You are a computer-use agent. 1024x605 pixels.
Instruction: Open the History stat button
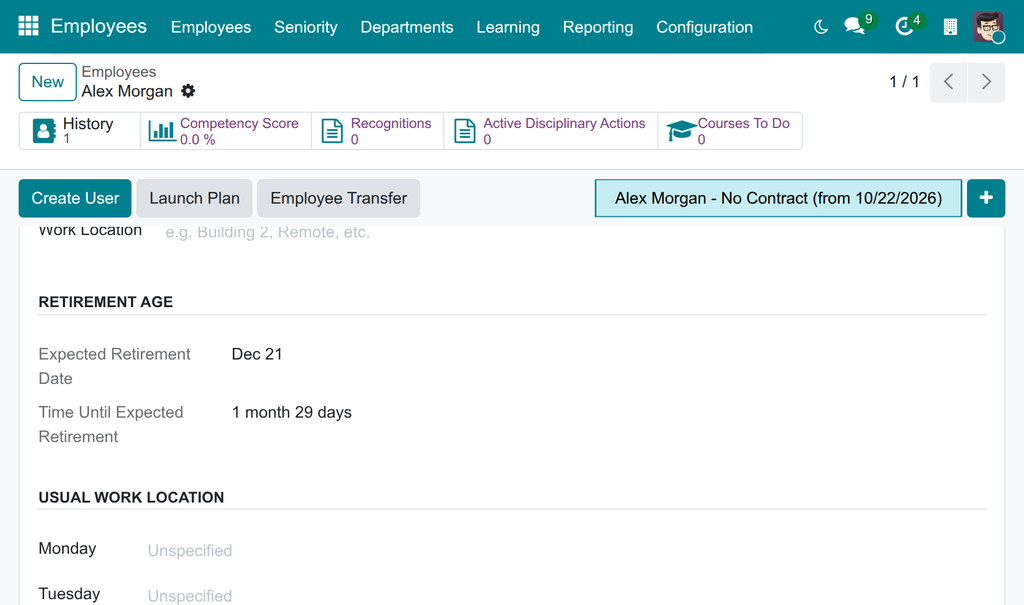[x=80, y=131]
